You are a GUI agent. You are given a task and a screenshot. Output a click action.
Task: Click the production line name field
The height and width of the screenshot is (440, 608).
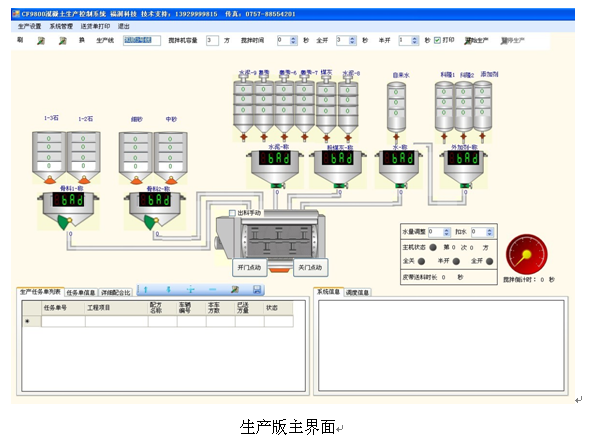(x=142, y=40)
